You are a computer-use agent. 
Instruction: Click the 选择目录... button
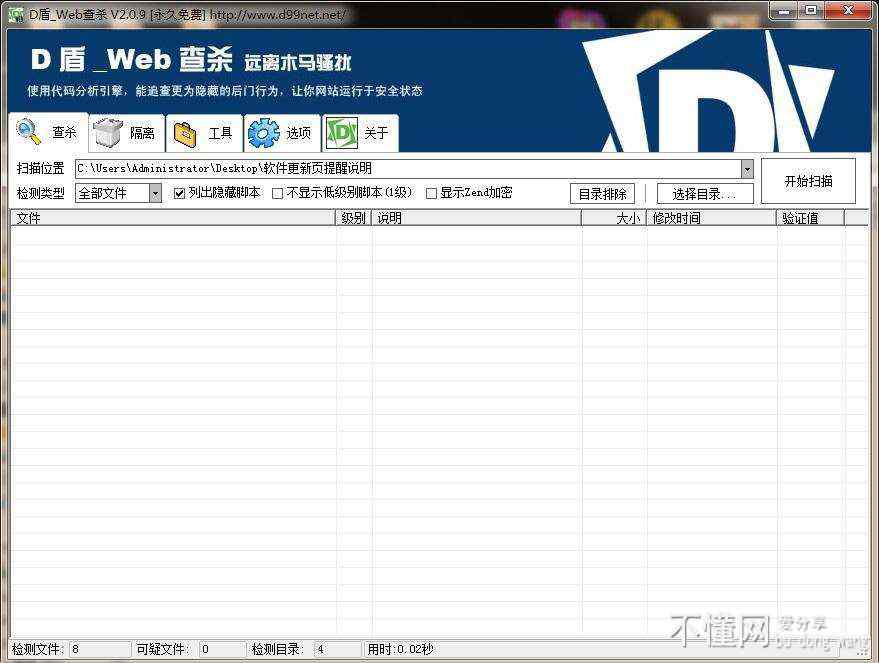(705, 194)
